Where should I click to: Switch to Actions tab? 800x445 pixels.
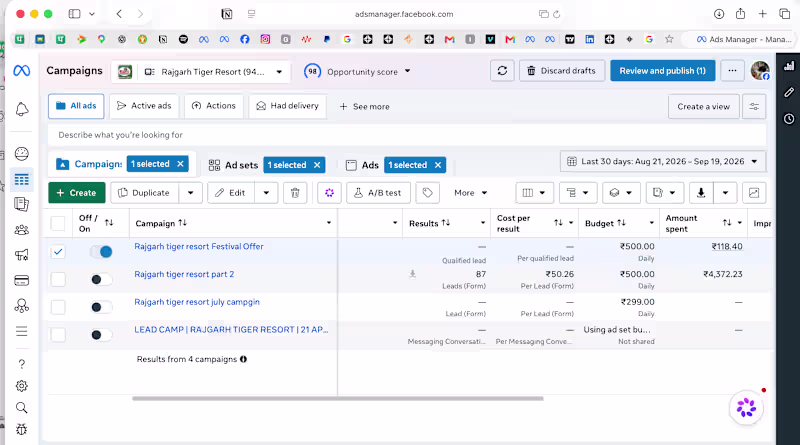(213, 106)
